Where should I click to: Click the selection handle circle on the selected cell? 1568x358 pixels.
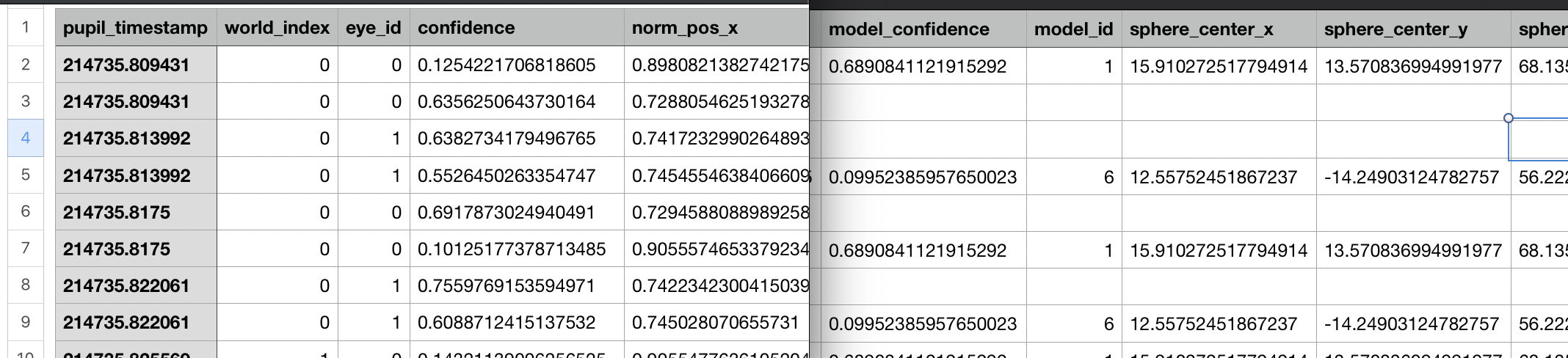coord(1509,118)
